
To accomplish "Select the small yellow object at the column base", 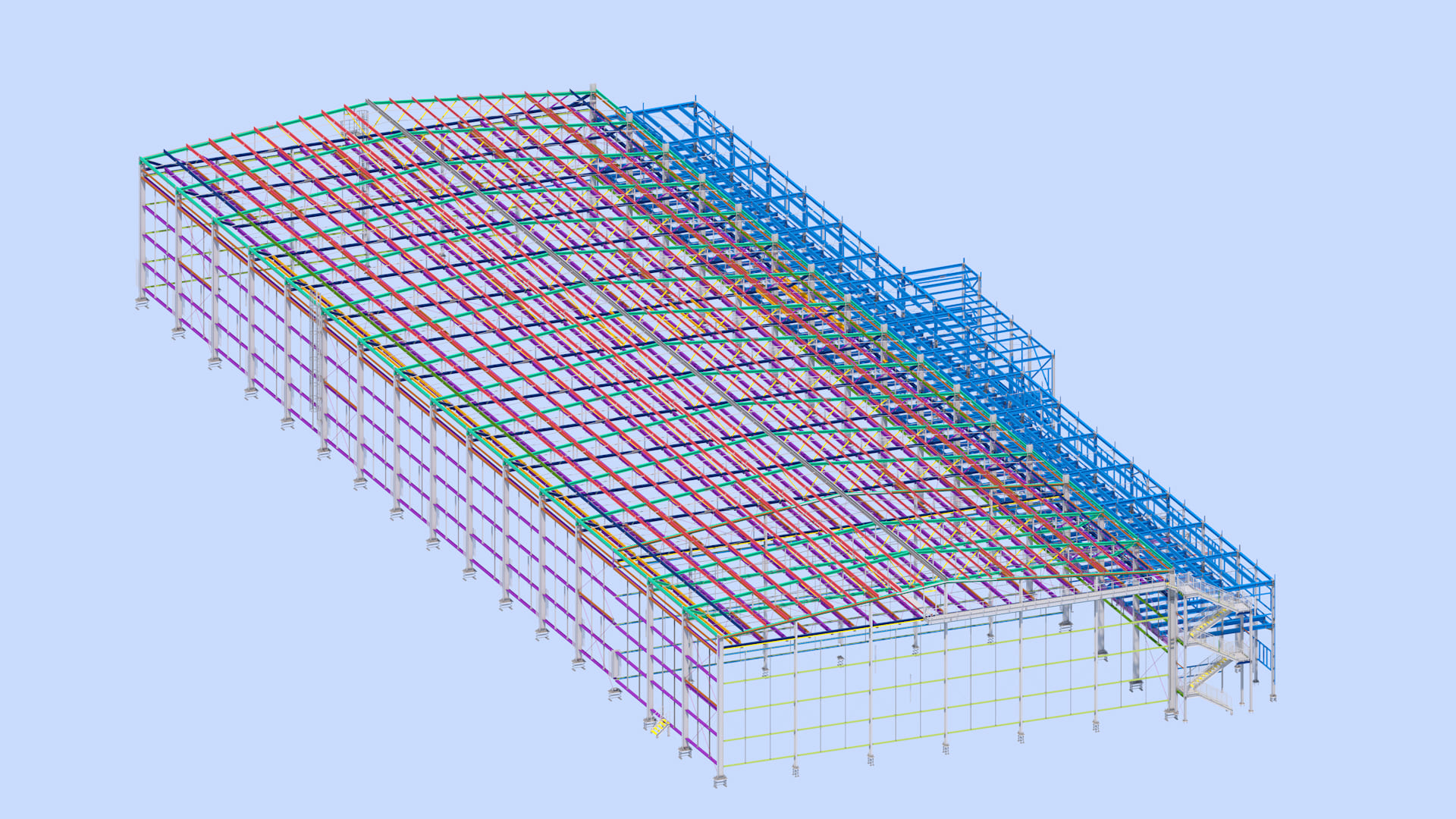I will point(658,728).
